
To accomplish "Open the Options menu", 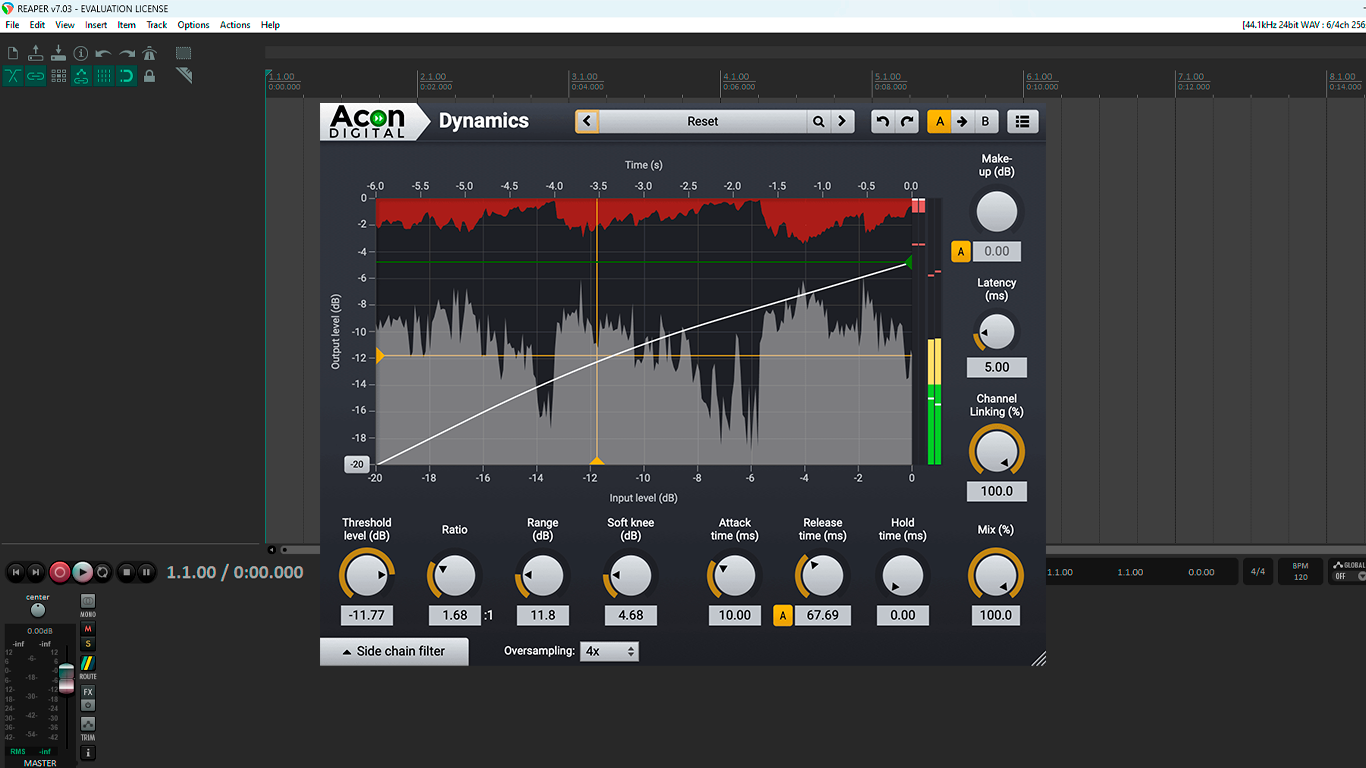I will tap(194, 25).
